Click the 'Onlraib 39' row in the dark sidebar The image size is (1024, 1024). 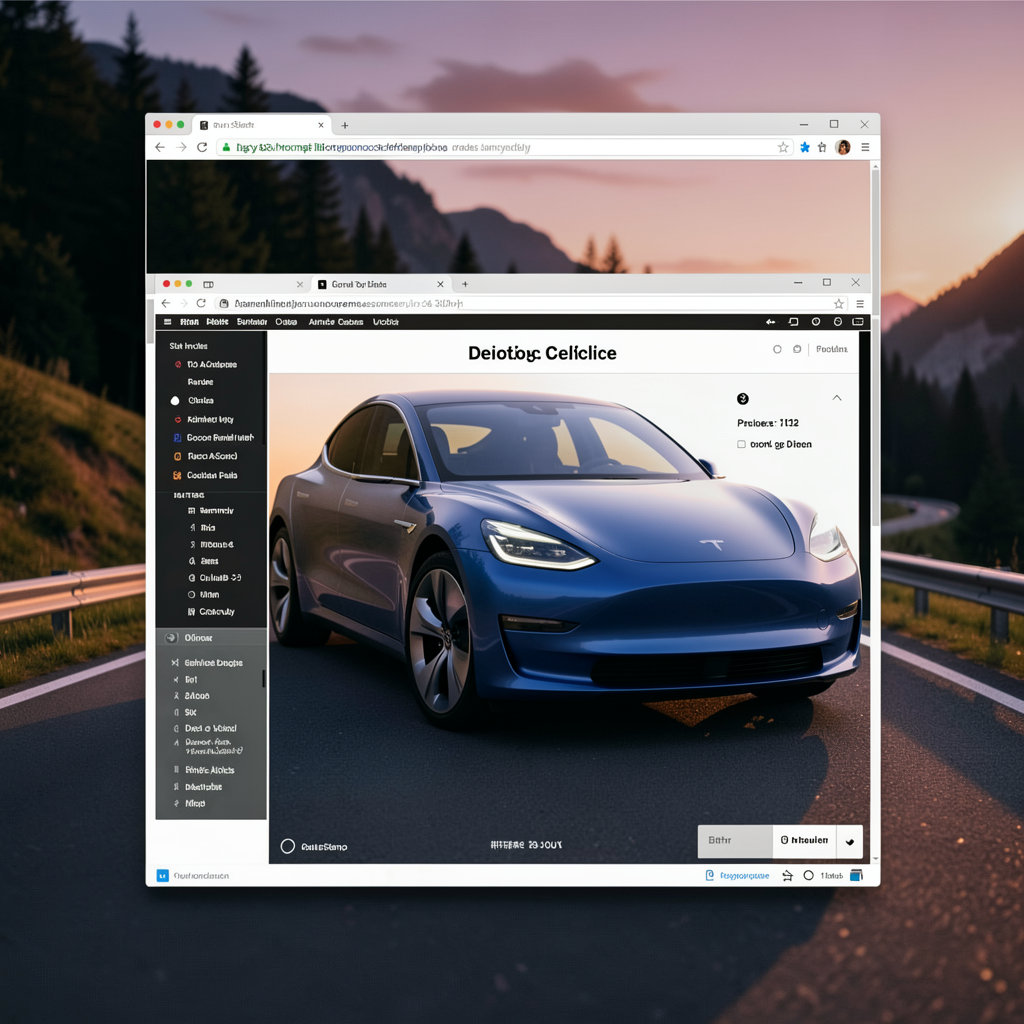pyautogui.click(x=215, y=578)
